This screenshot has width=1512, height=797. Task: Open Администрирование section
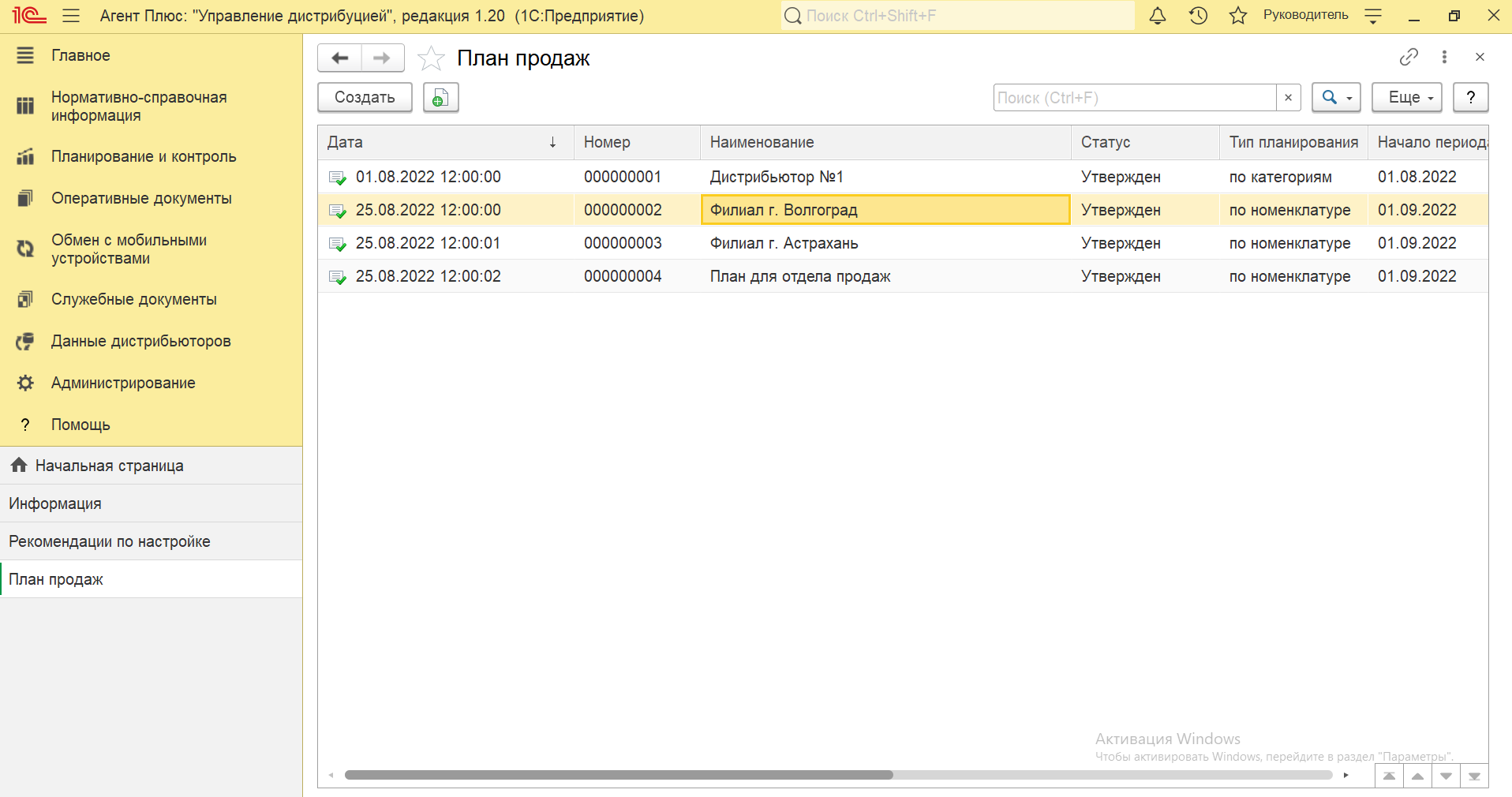pyautogui.click(x=123, y=383)
